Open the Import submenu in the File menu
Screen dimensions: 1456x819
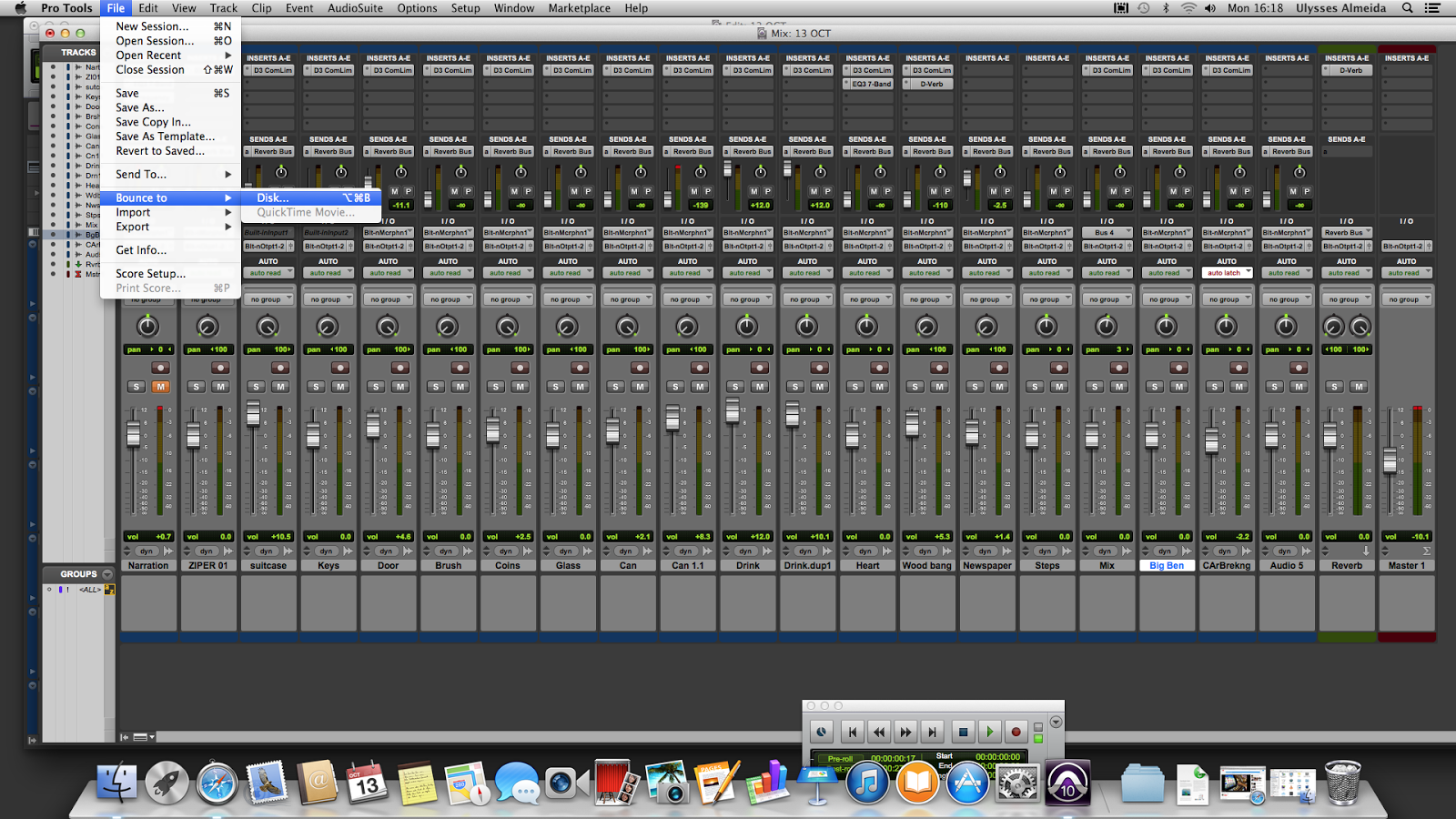170,212
